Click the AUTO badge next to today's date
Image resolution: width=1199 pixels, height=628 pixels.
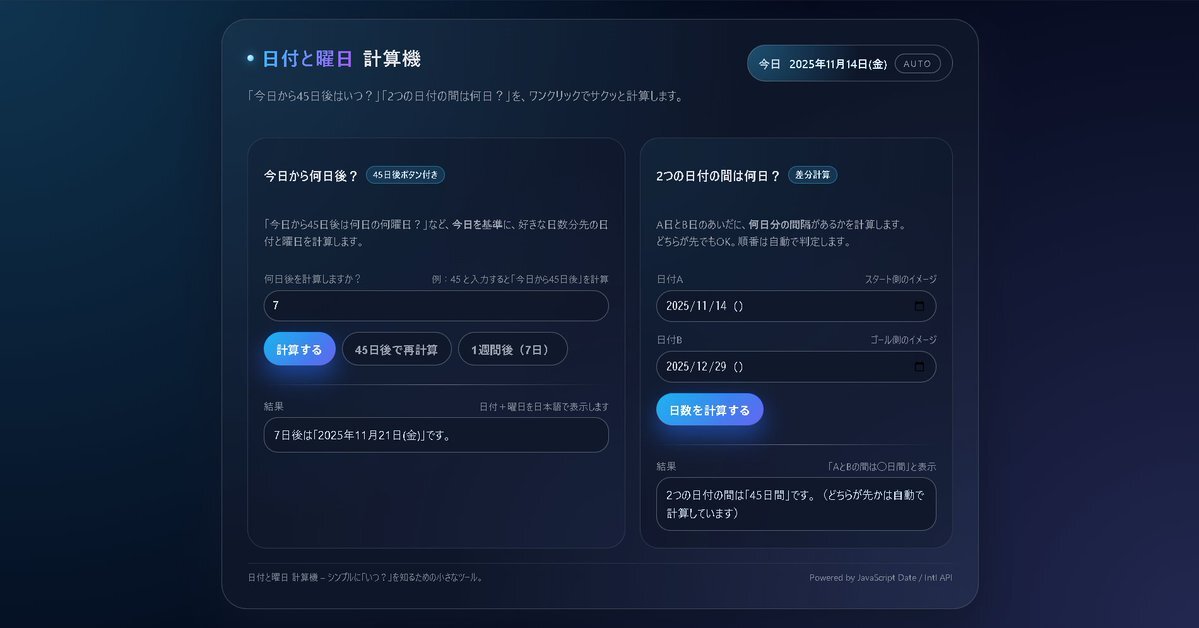click(x=918, y=63)
